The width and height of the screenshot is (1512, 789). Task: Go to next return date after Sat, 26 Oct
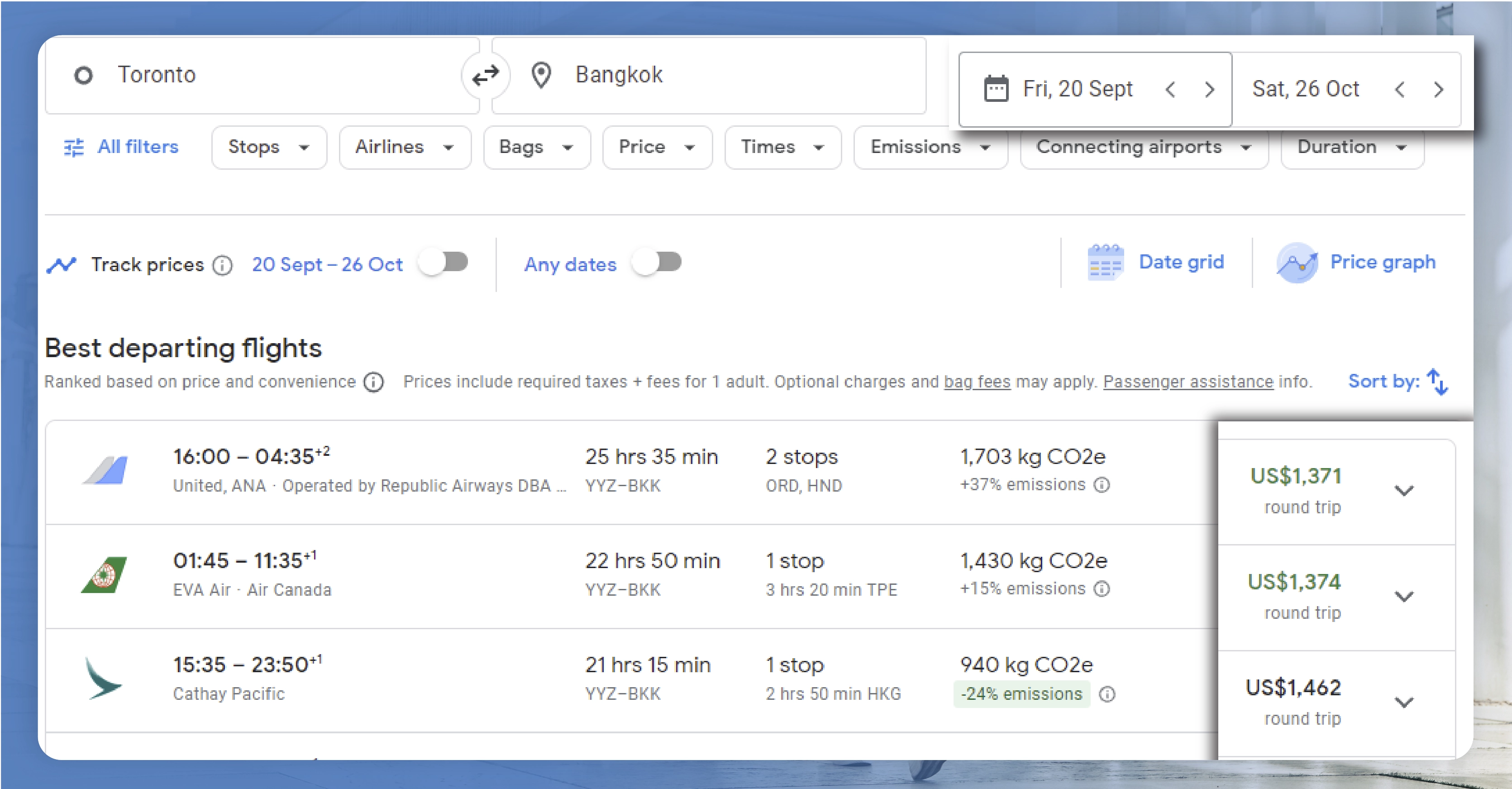coord(1438,89)
